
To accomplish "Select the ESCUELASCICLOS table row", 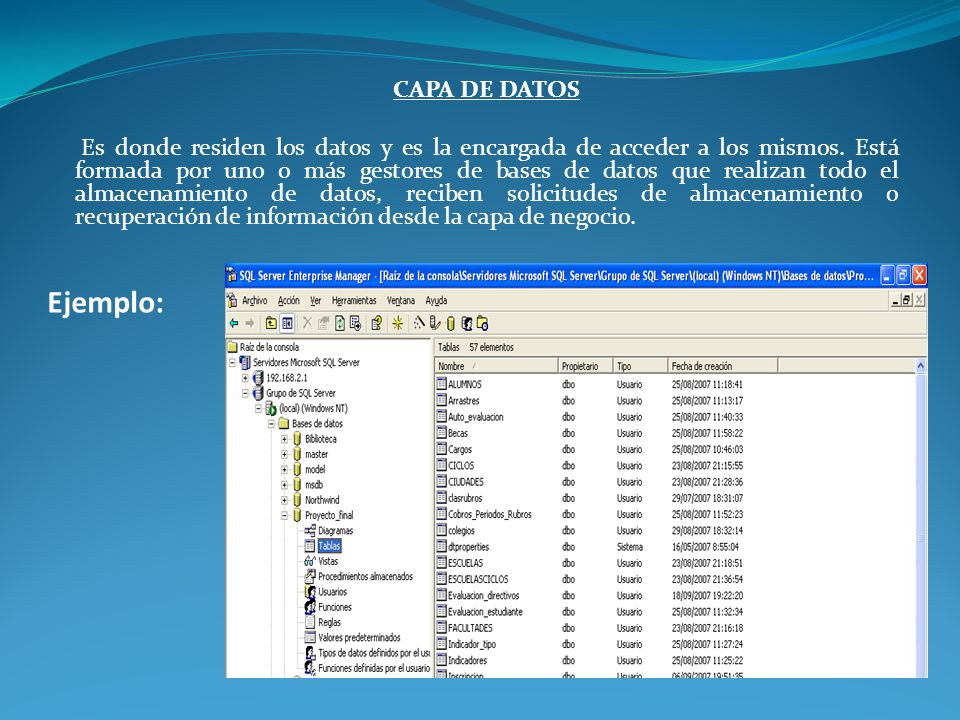I will (590, 579).
